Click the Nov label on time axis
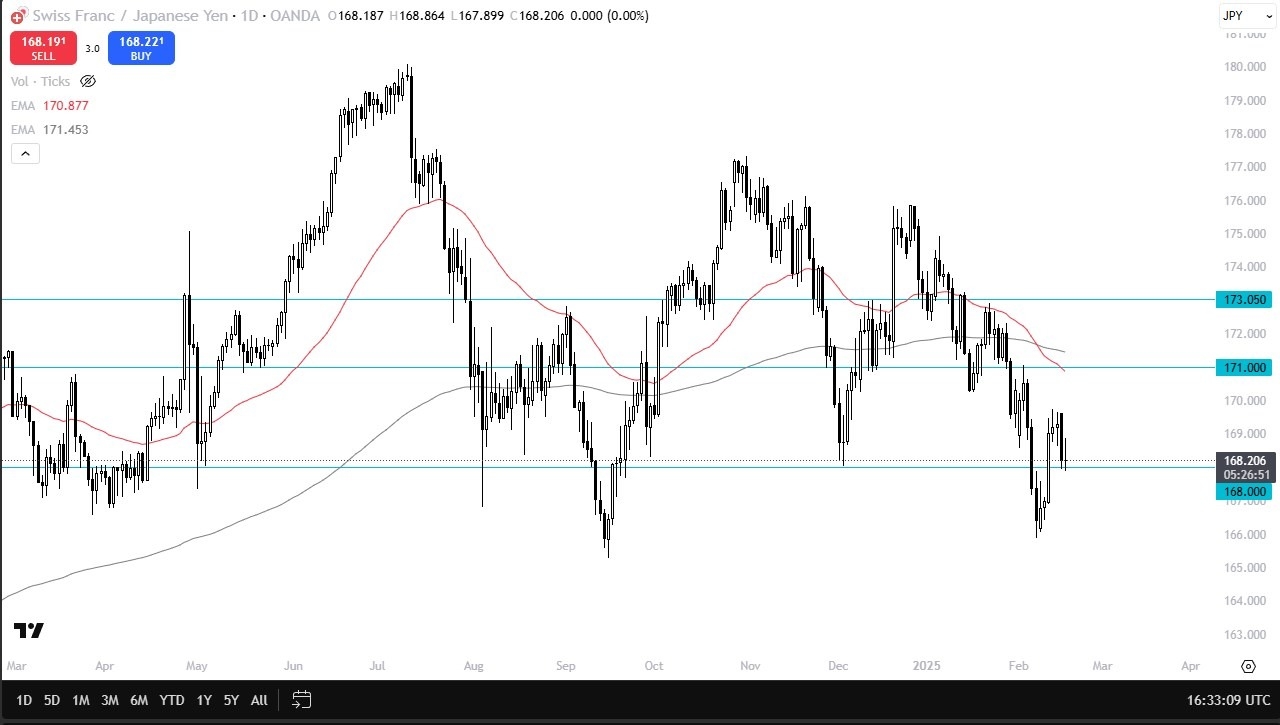Image resolution: width=1280 pixels, height=725 pixels. [748, 665]
